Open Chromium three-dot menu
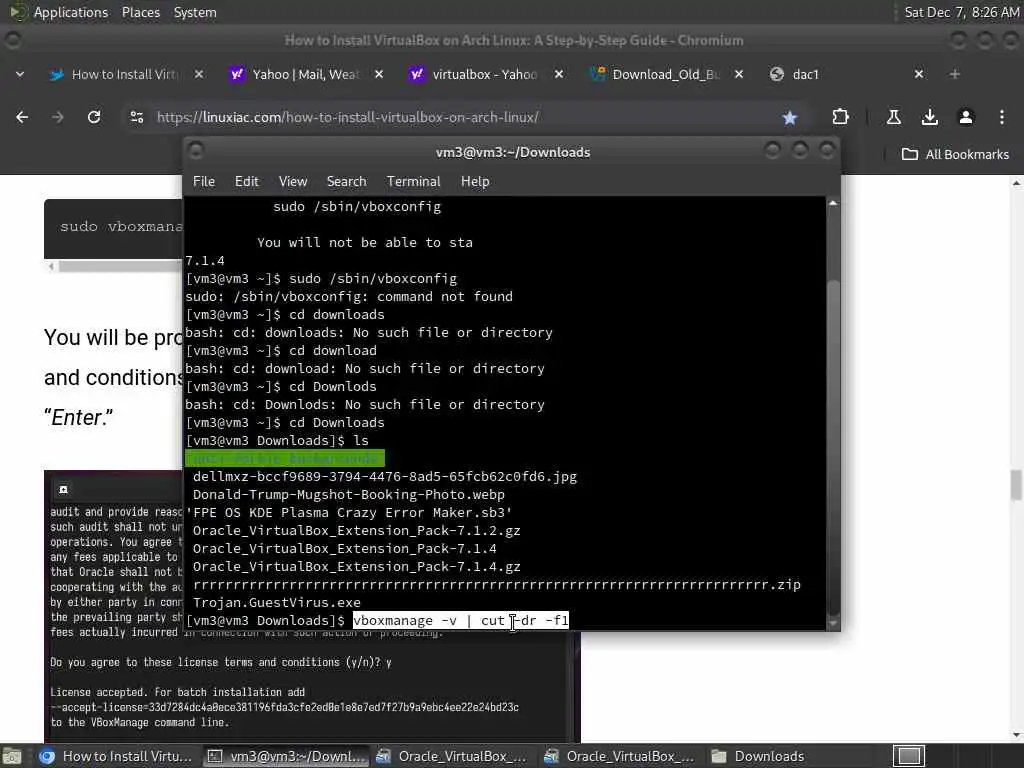1024x768 pixels. (1002, 117)
